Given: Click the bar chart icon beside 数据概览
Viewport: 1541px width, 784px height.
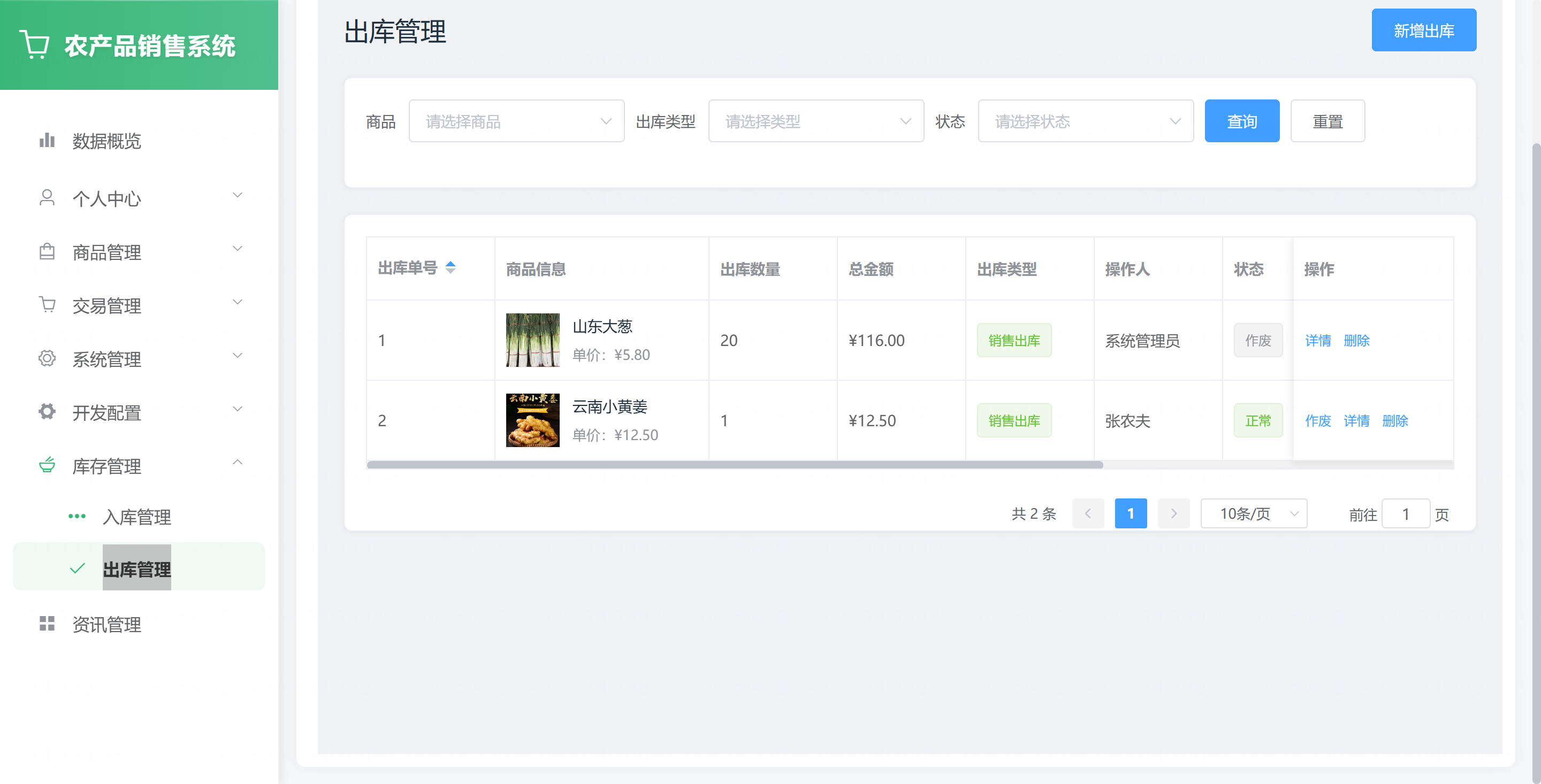Looking at the screenshot, I should [47, 141].
